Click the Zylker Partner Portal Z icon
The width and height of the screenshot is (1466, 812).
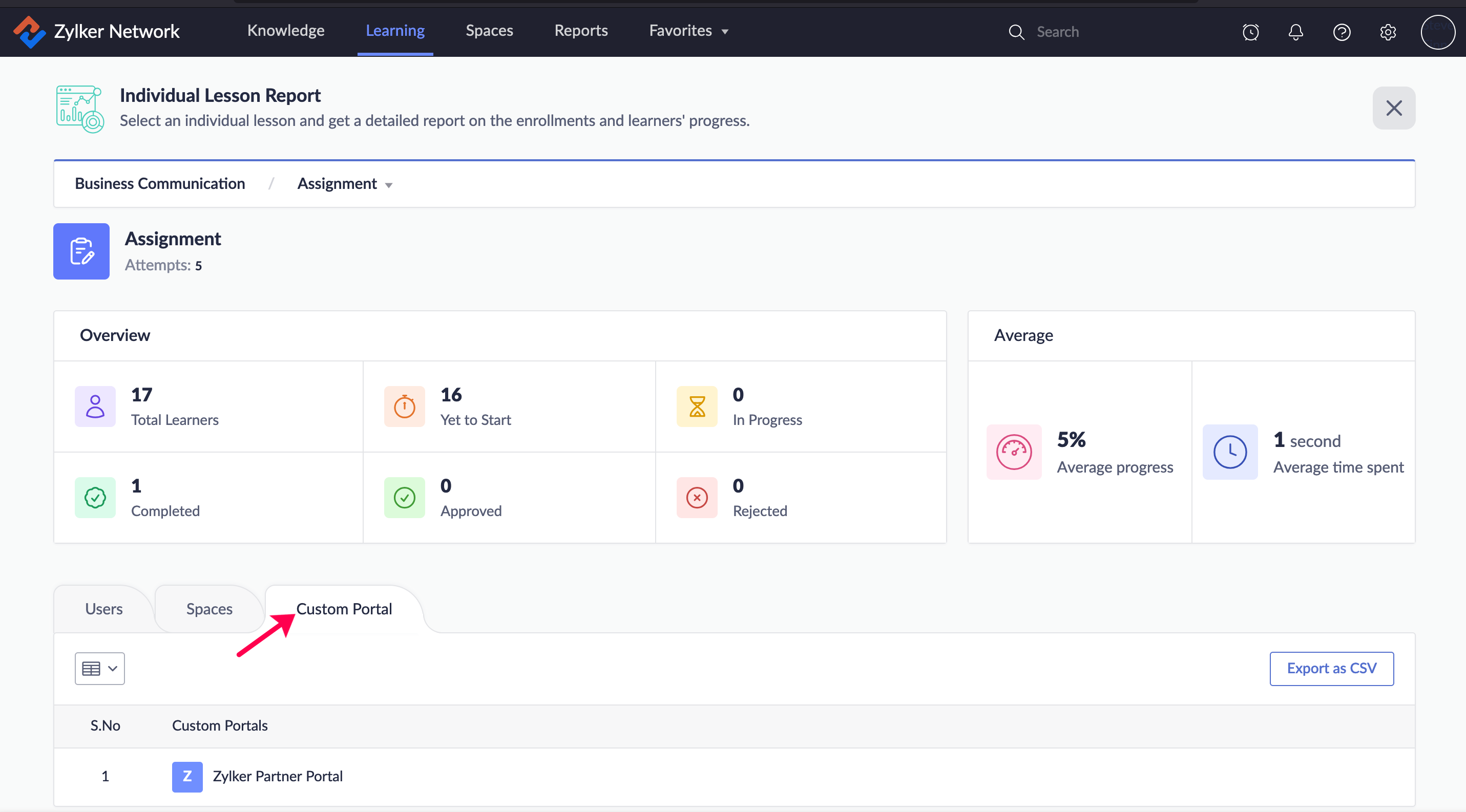click(187, 776)
